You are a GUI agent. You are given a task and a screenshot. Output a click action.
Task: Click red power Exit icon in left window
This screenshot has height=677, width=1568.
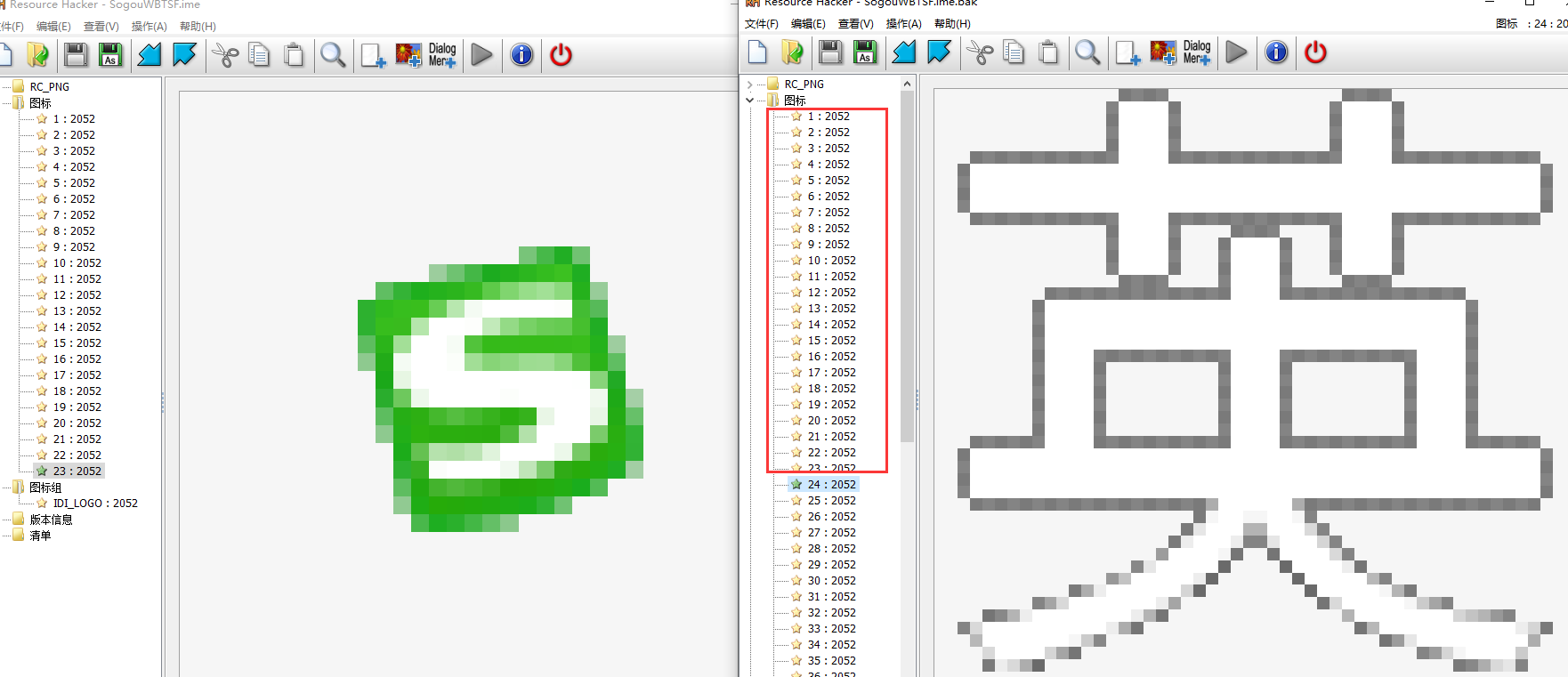tap(561, 55)
